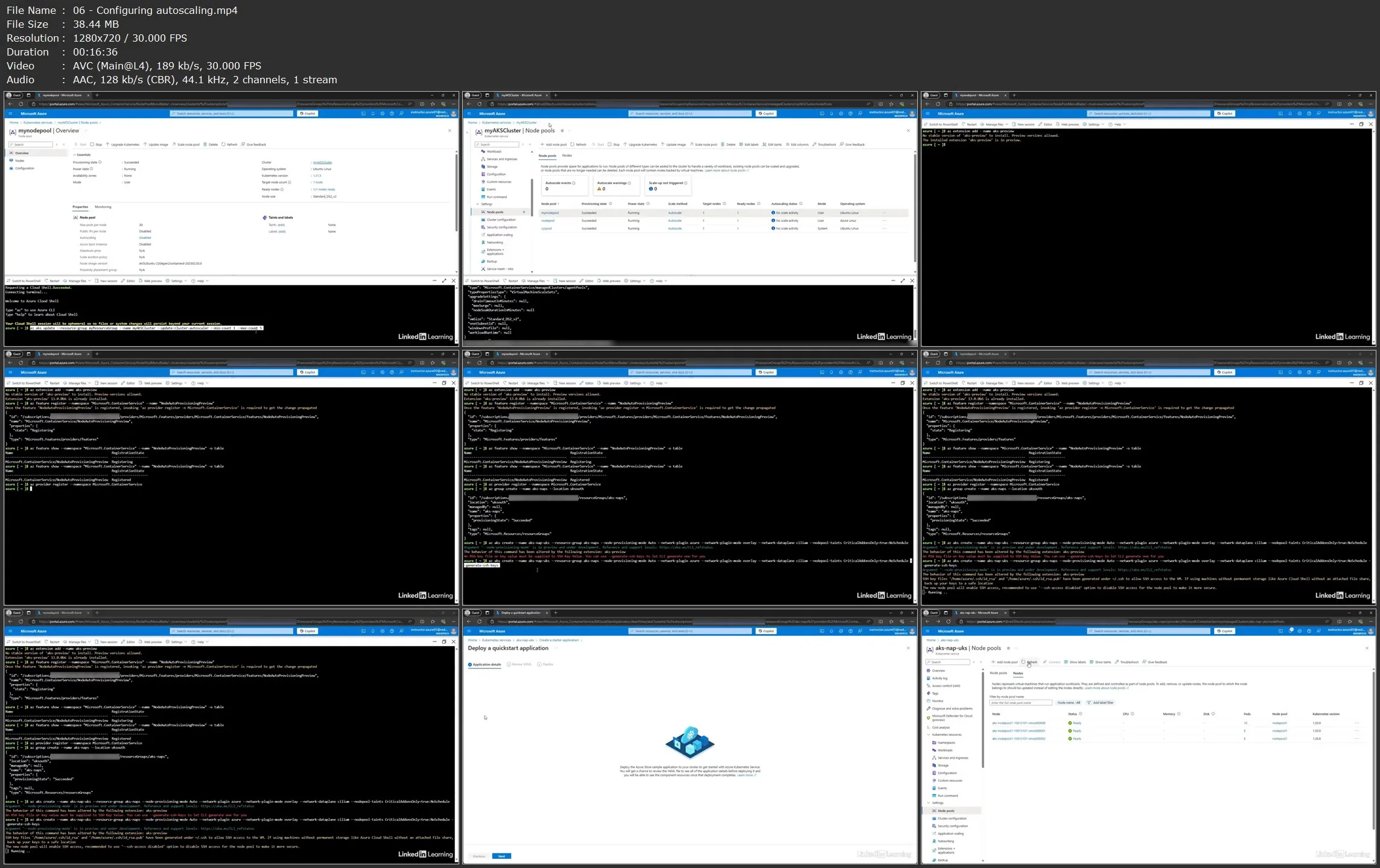Toggle favorite star beside aks-nap-uks Node pools title
1380x868 pixels.
pyautogui.click(x=1008, y=648)
